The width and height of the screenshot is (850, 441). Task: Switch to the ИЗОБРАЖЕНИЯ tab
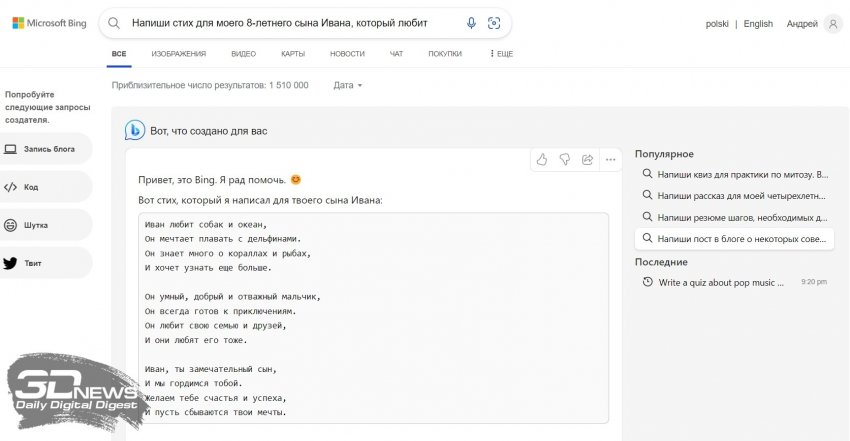(x=180, y=54)
